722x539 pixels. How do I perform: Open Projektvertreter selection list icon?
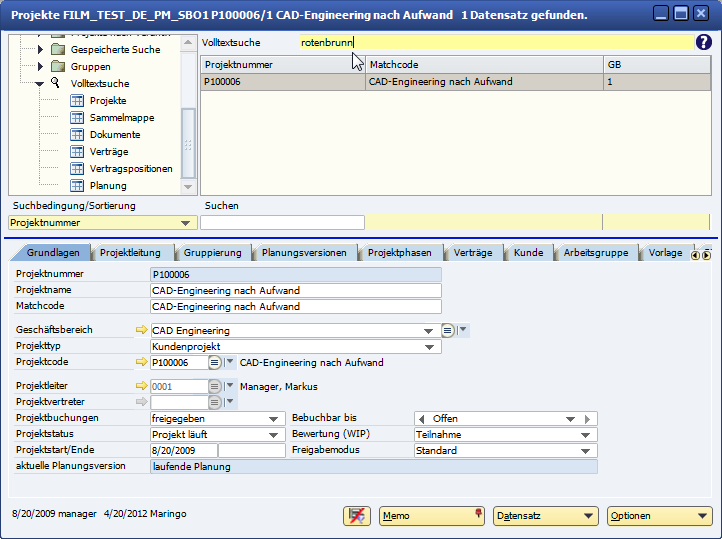pos(215,402)
